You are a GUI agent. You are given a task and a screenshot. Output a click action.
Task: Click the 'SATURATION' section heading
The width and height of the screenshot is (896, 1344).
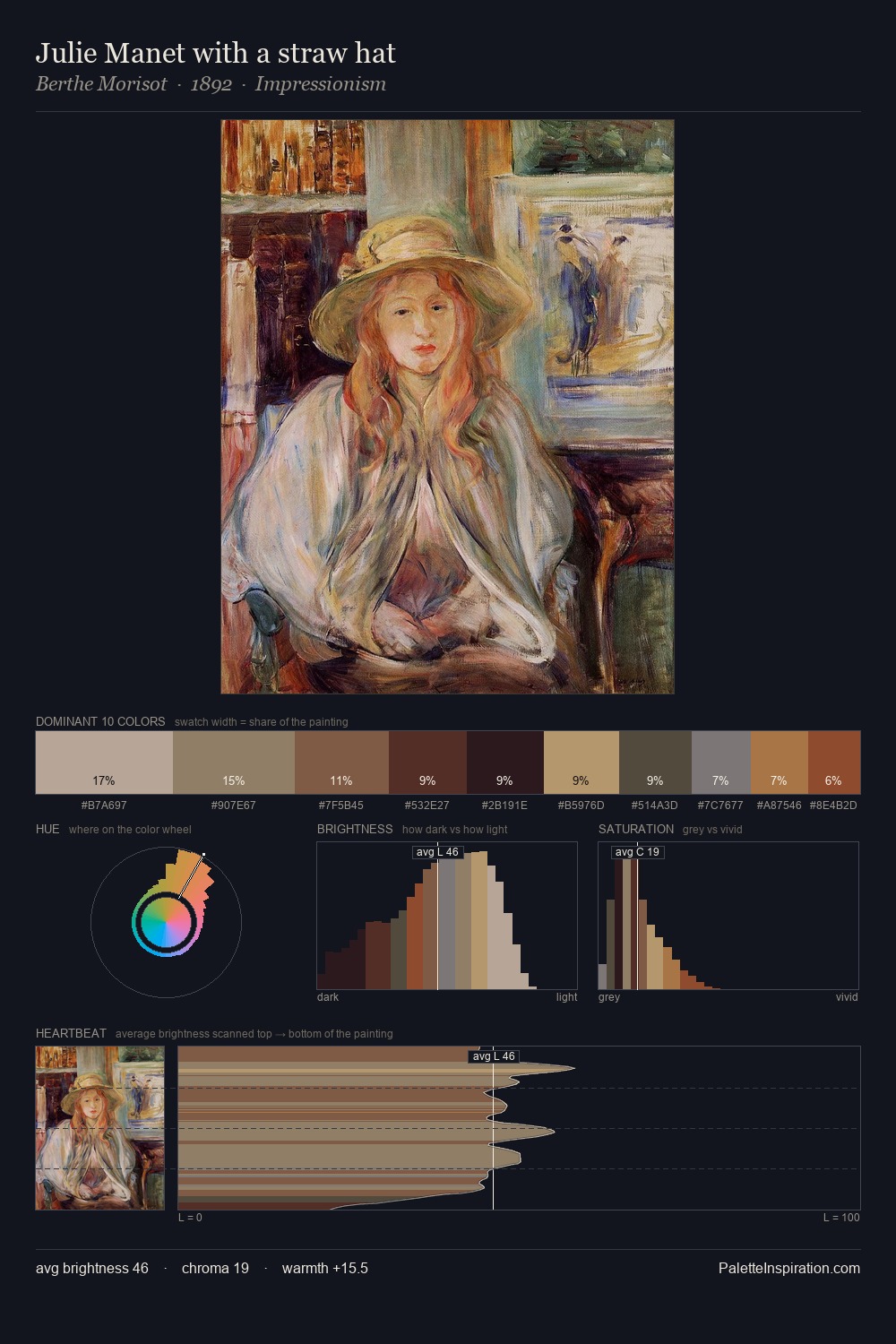coord(636,829)
